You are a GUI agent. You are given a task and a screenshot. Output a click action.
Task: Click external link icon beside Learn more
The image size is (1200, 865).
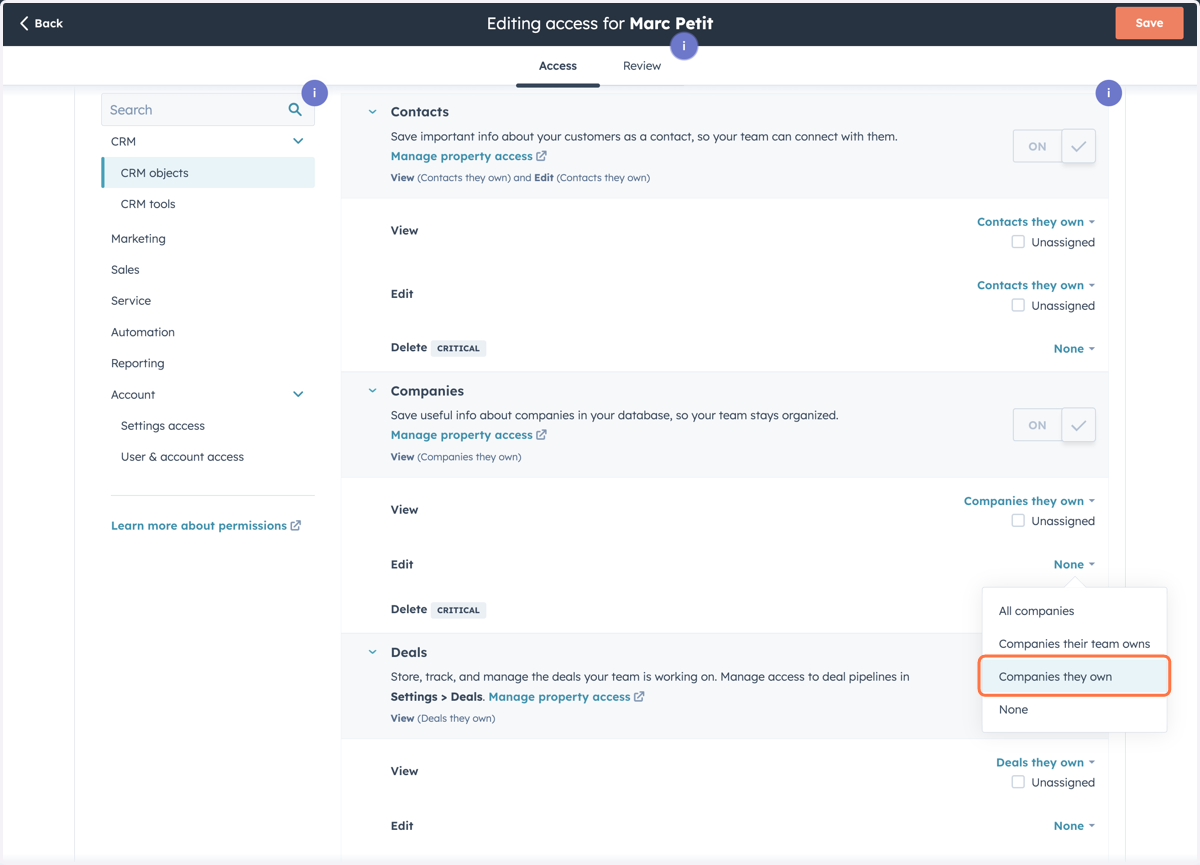click(x=296, y=526)
